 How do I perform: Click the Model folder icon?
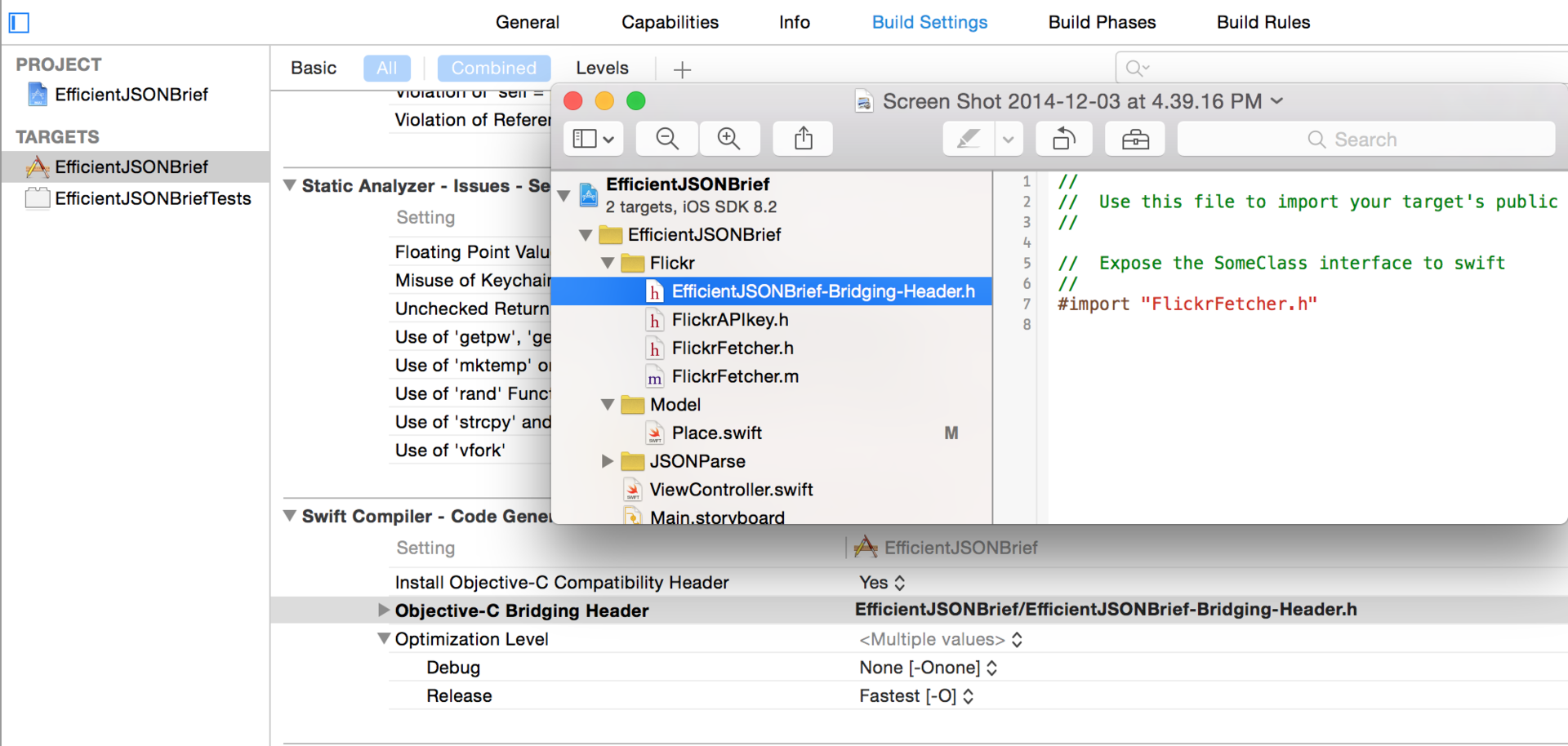(x=632, y=405)
